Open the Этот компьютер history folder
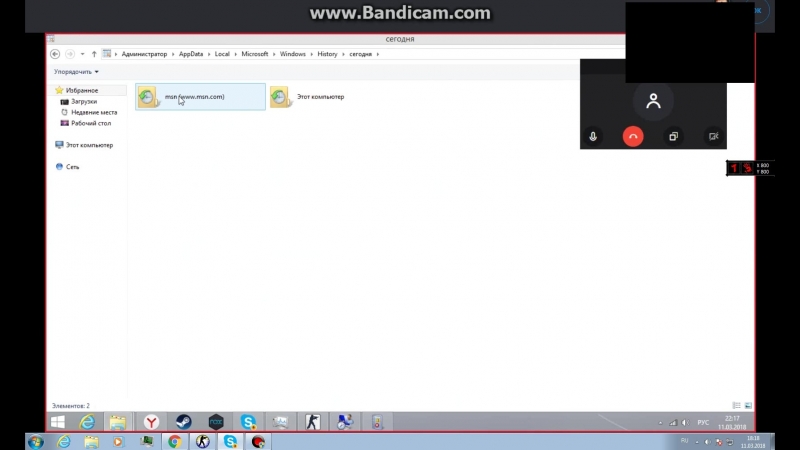The width and height of the screenshot is (800, 450). click(x=320, y=97)
